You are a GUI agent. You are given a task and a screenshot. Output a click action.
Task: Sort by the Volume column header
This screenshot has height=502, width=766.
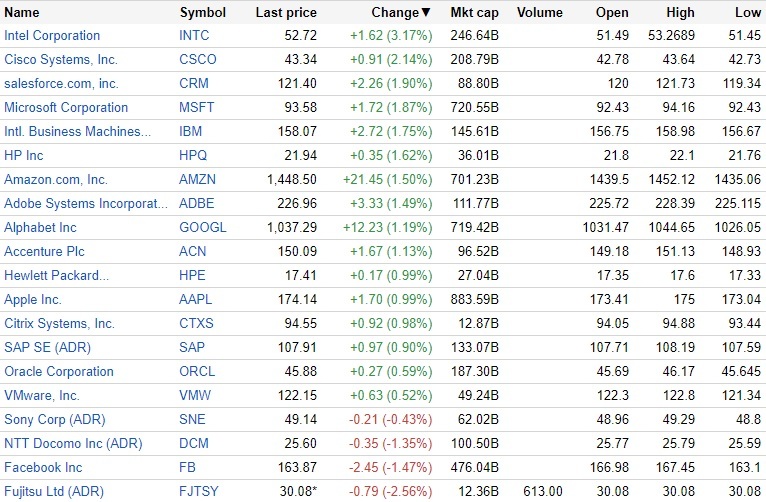(542, 13)
